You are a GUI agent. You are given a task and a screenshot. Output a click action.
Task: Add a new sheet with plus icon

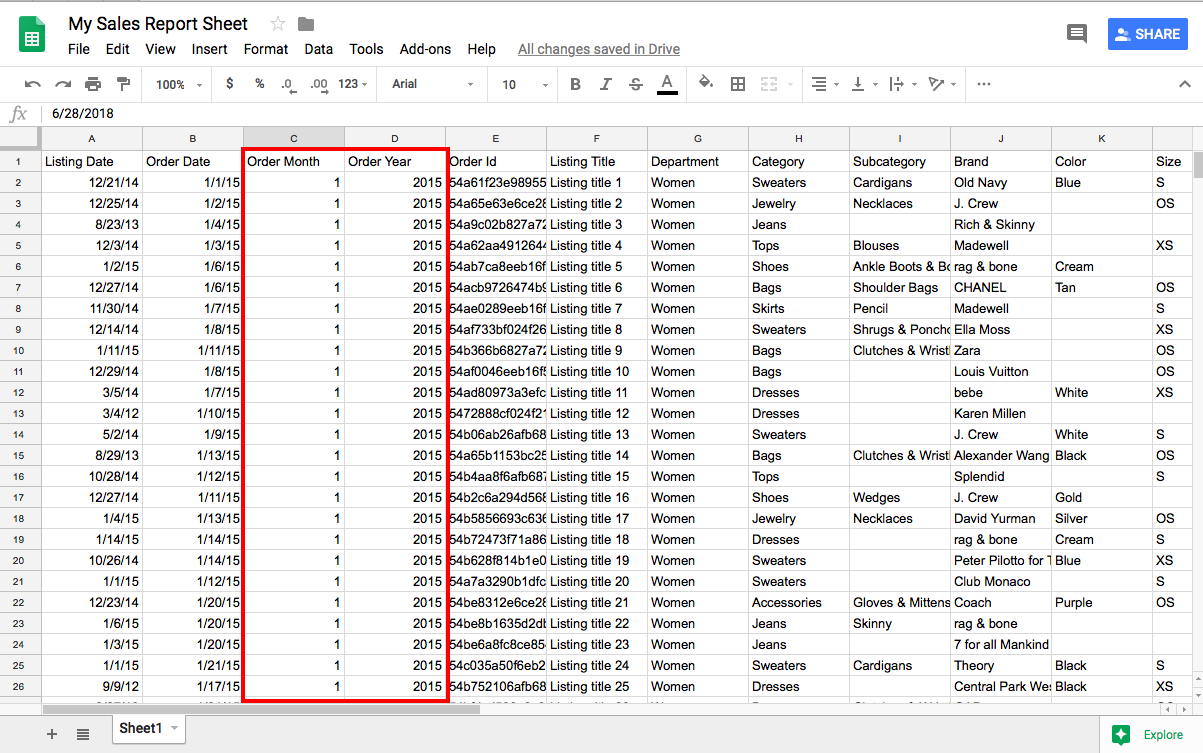click(x=52, y=733)
